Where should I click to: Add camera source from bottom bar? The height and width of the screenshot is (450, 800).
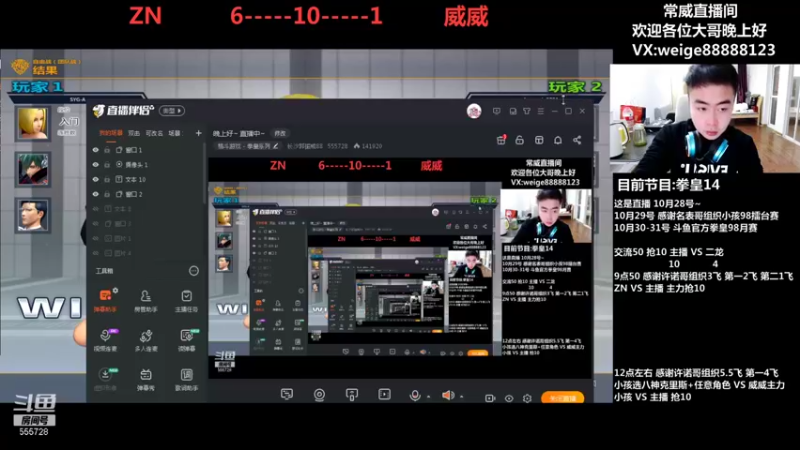coord(319,394)
